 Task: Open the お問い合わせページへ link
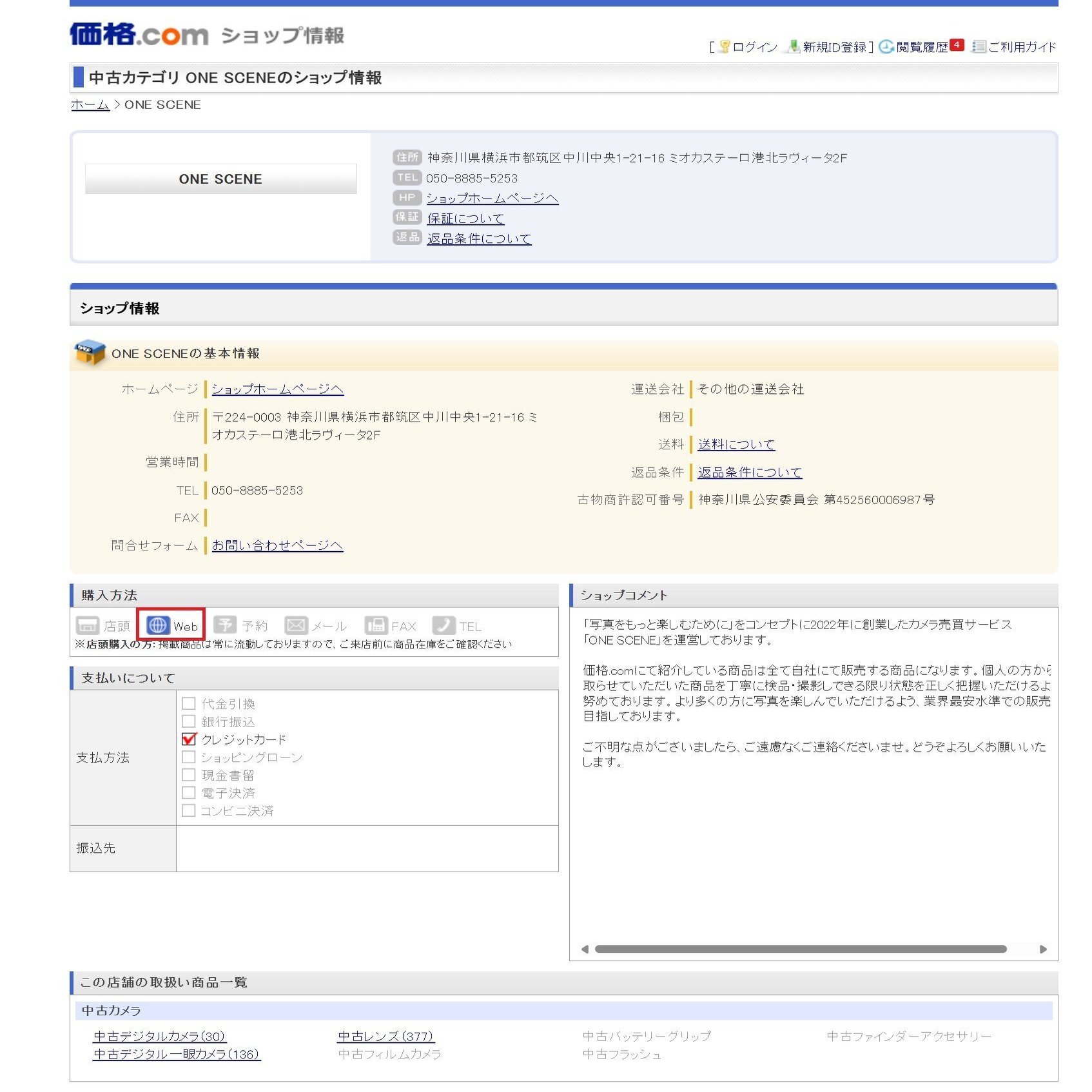(x=277, y=545)
